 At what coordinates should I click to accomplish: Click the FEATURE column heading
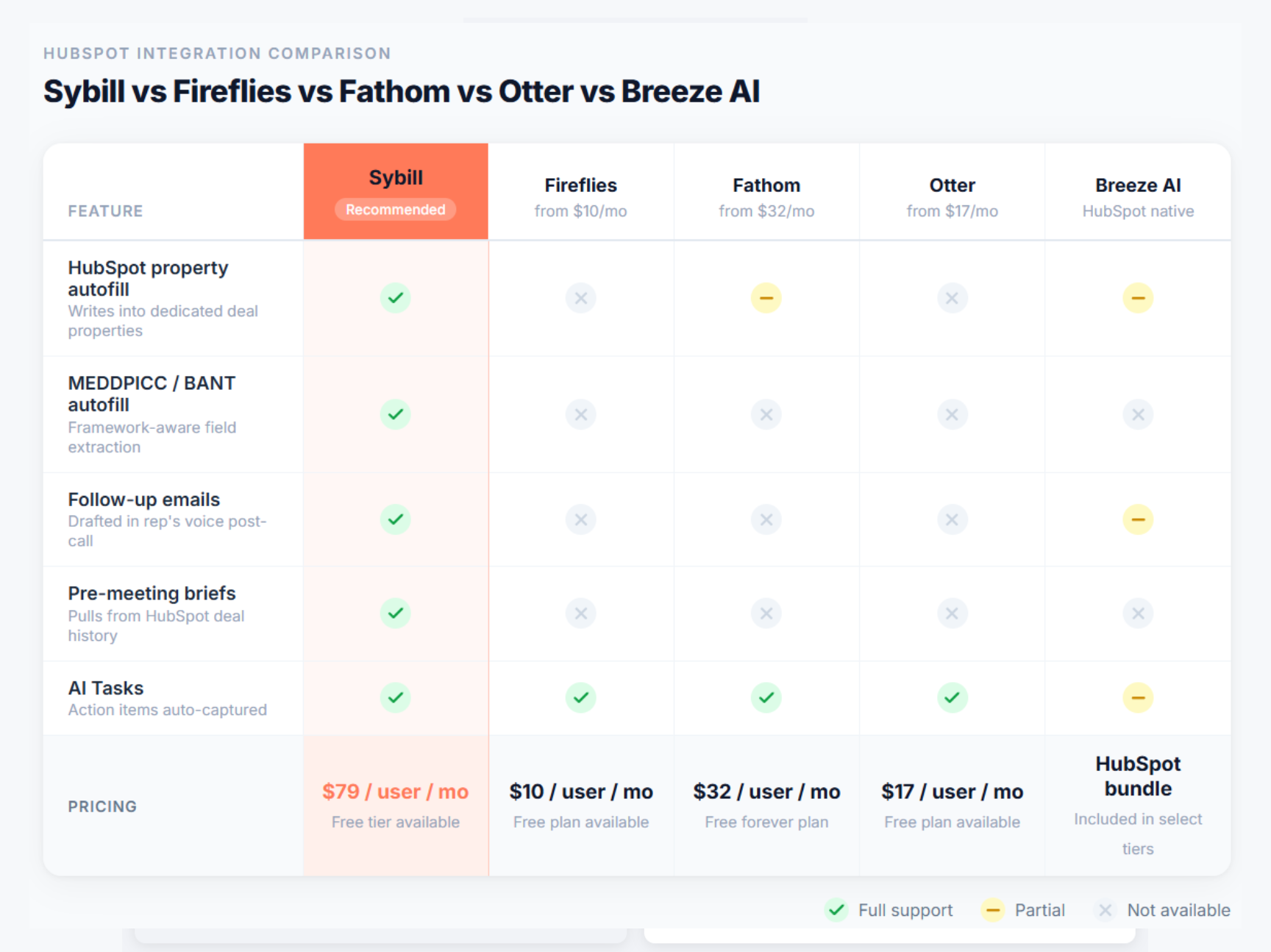(106, 211)
